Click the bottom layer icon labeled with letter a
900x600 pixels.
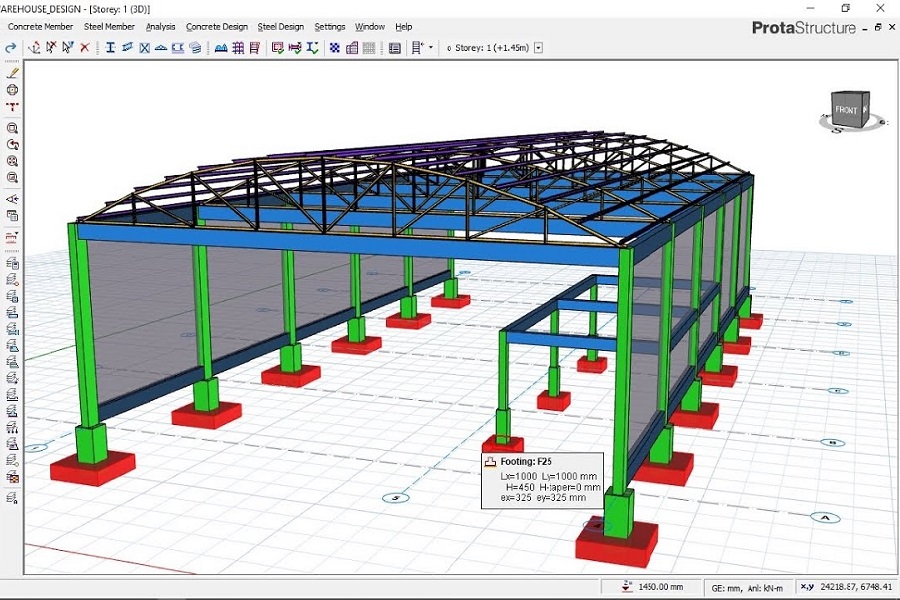(12, 498)
